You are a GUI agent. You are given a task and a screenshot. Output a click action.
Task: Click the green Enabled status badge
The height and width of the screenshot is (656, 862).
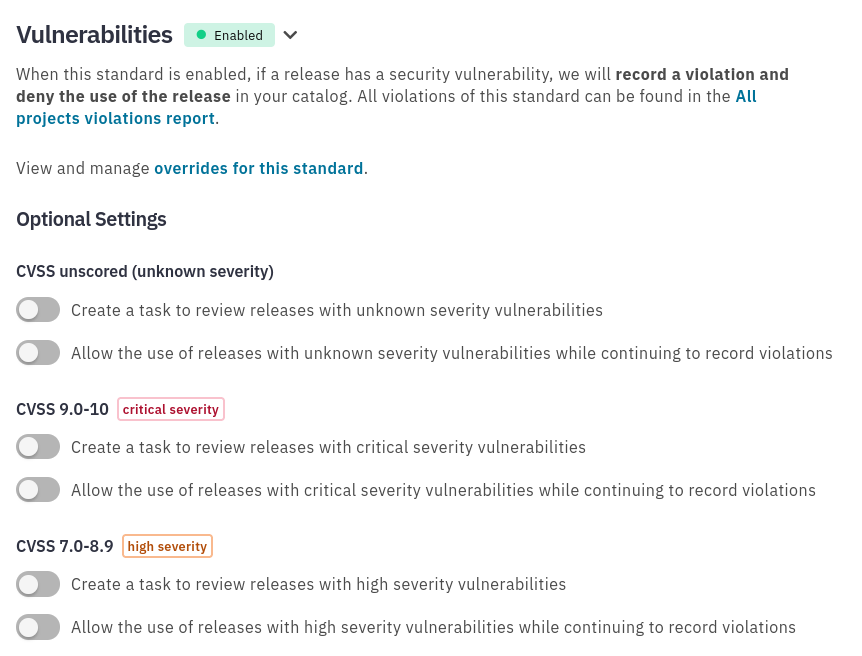(x=229, y=35)
